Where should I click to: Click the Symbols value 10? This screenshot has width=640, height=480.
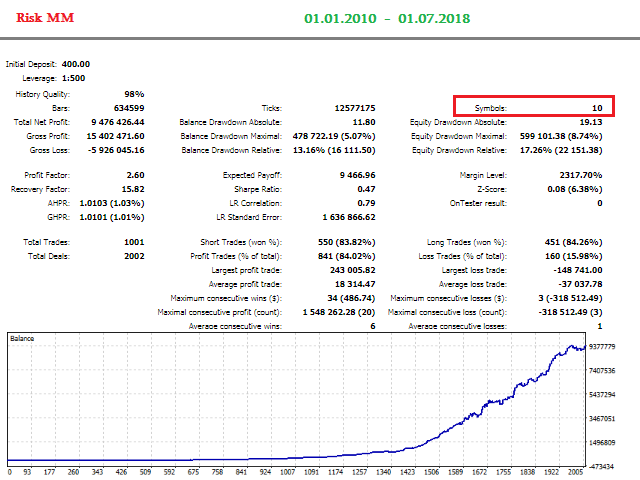(x=597, y=108)
